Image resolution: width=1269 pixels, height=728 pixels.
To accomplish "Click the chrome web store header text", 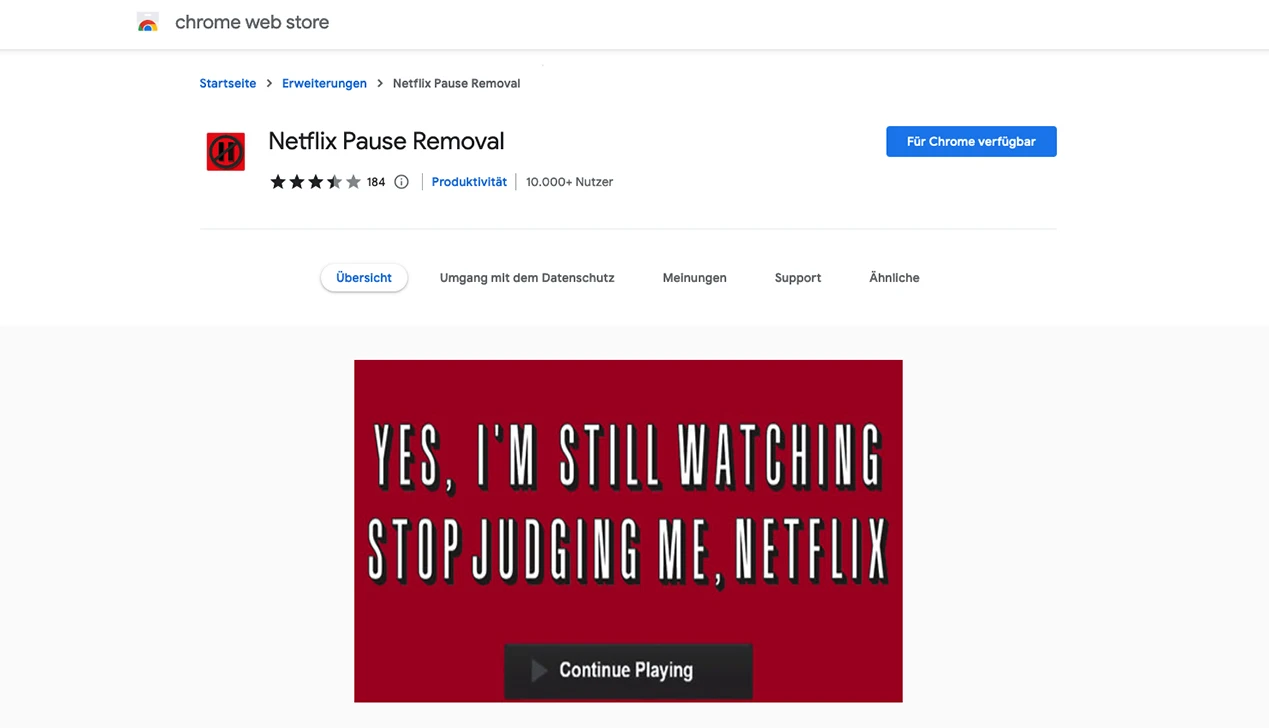I will click(252, 22).
